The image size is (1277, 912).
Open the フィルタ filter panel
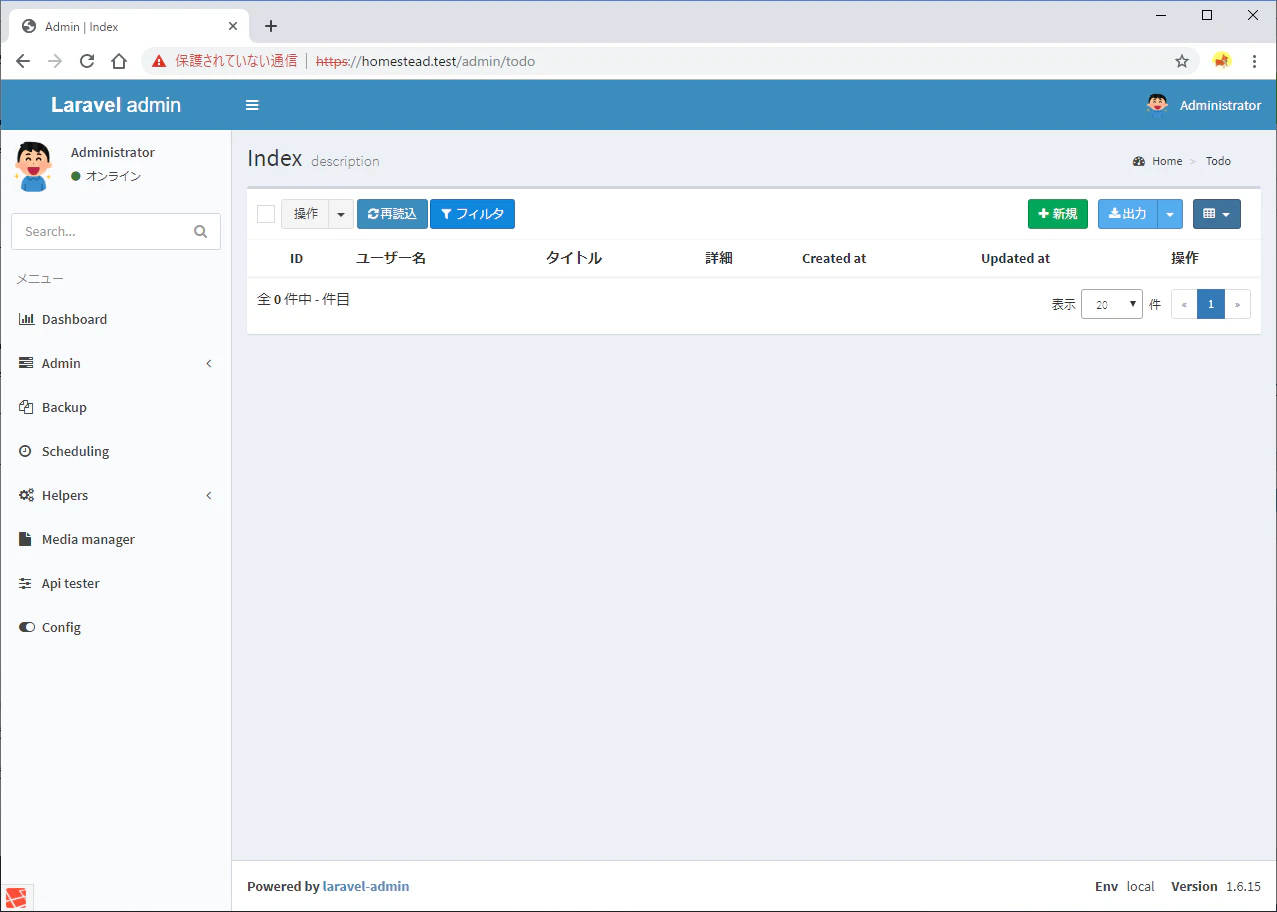pyautogui.click(x=472, y=214)
